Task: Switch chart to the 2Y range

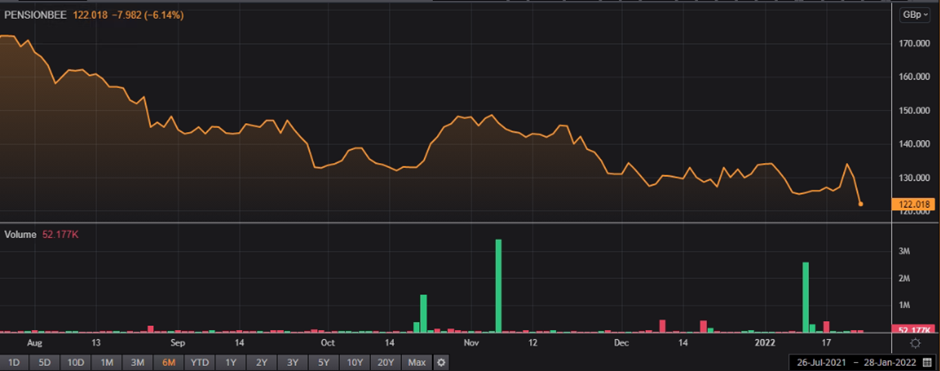Action: [261, 363]
